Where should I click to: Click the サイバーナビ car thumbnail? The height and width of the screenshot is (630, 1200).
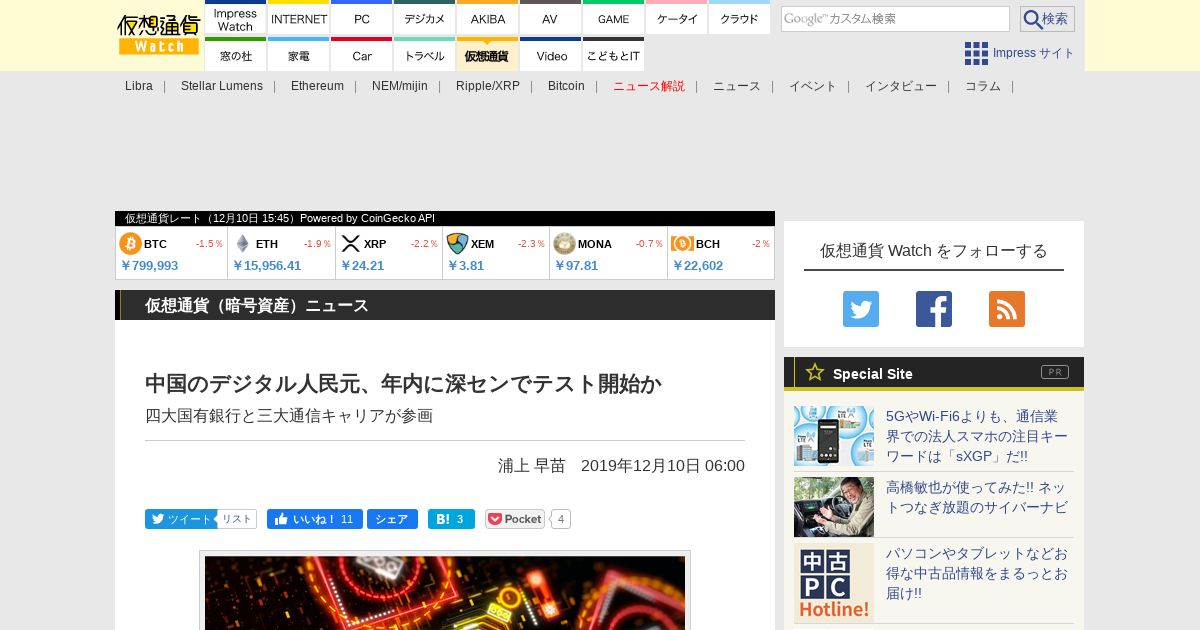pyautogui.click(x=834, y=507)
